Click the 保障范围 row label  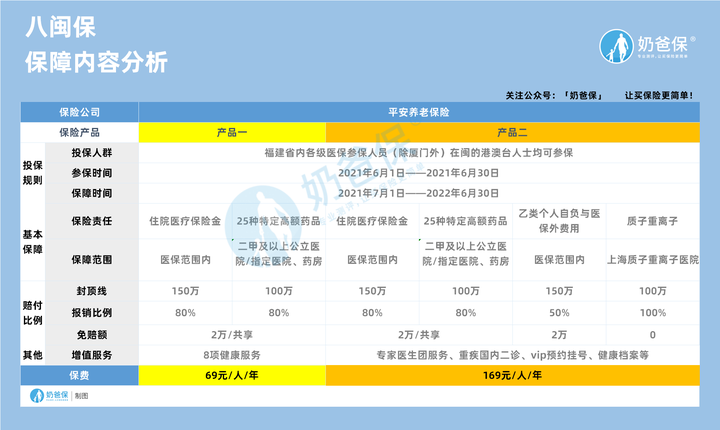91,260
